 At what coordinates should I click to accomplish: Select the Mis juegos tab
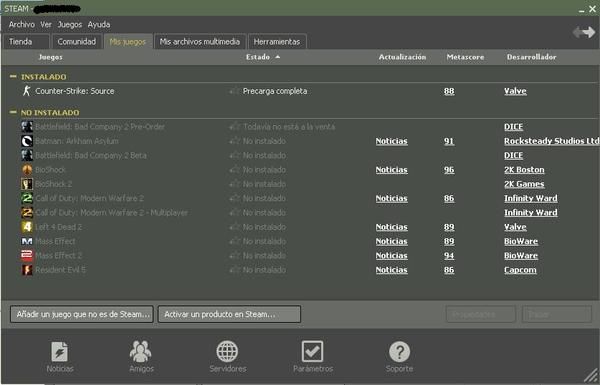(128, 42)
